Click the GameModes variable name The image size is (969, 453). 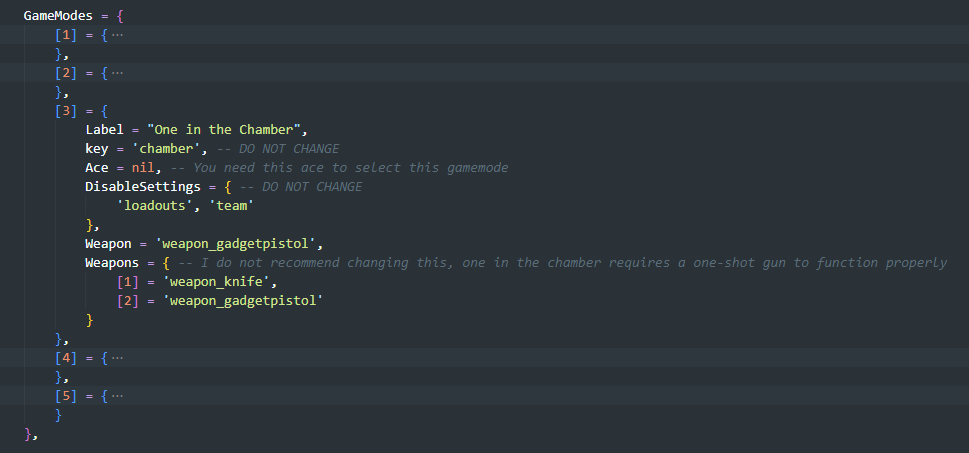58,16
